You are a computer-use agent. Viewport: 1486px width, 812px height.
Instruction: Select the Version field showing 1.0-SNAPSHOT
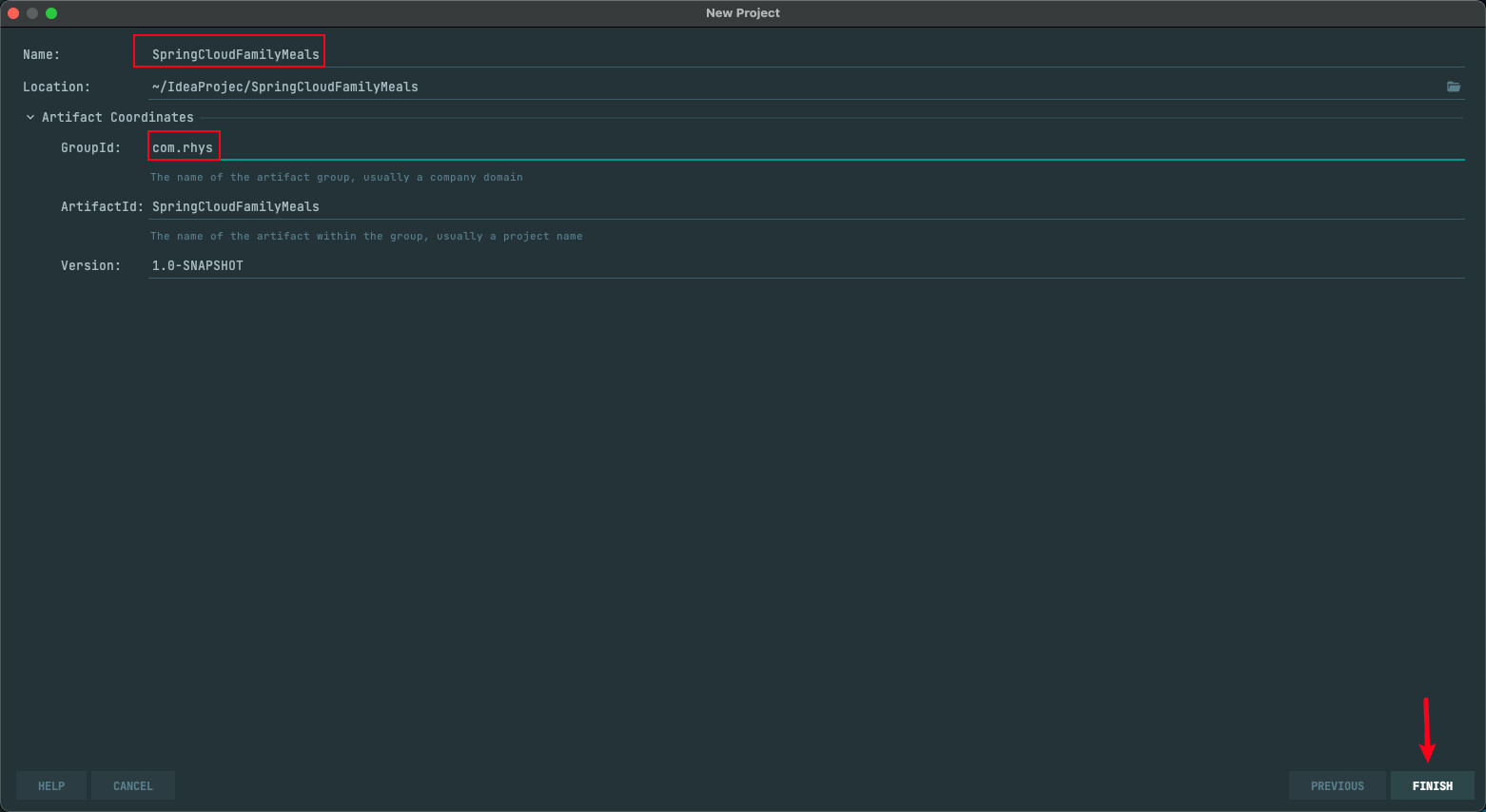pyautogui.click(x=806, y=265)
